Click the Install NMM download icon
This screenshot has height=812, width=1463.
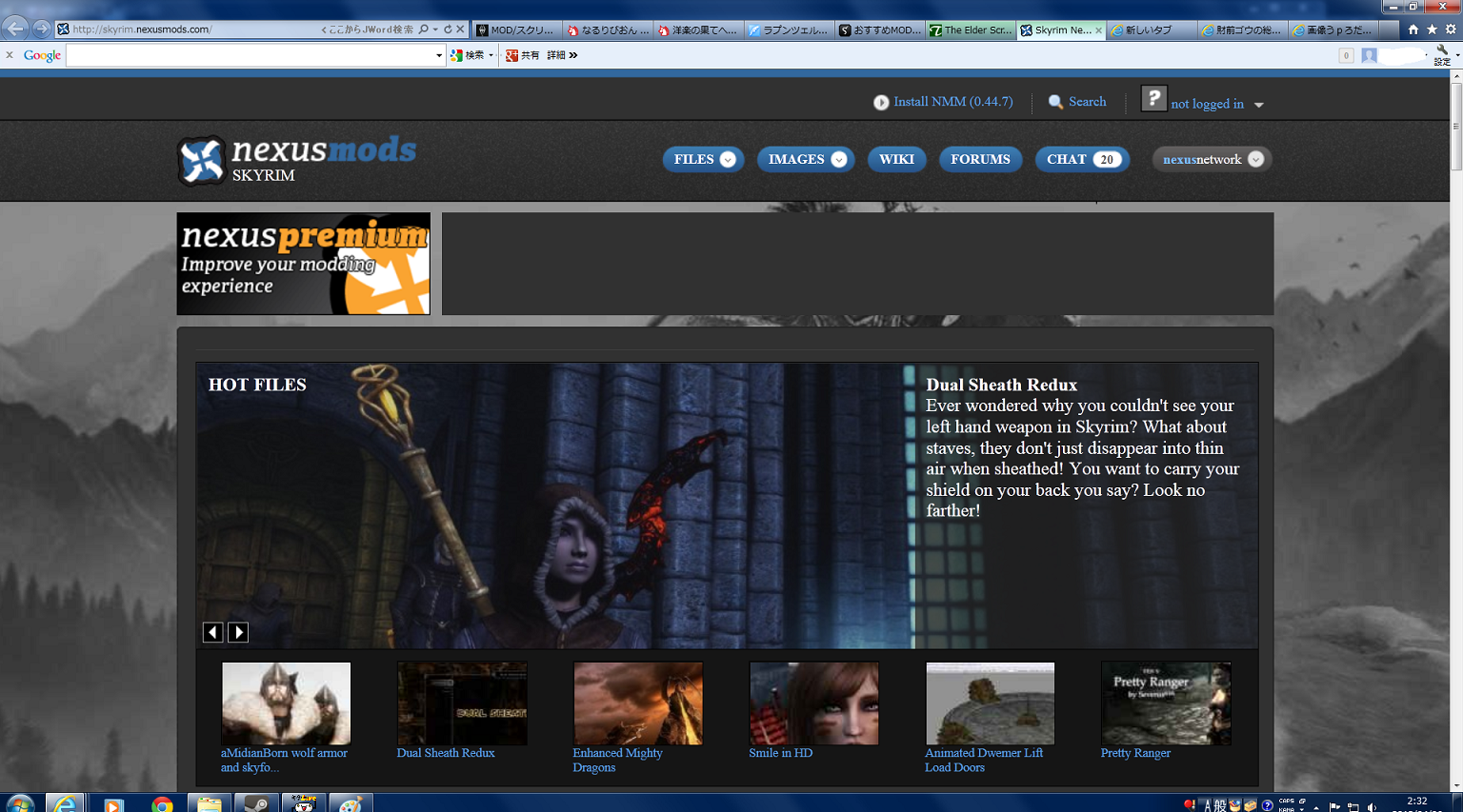[x=881, y=102]
